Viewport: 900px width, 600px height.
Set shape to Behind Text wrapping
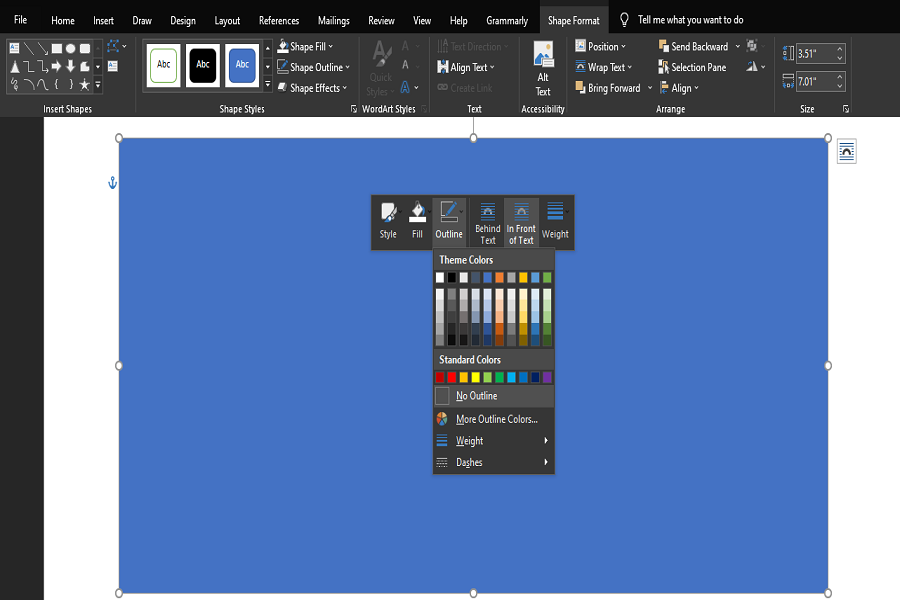click(487, 221)
